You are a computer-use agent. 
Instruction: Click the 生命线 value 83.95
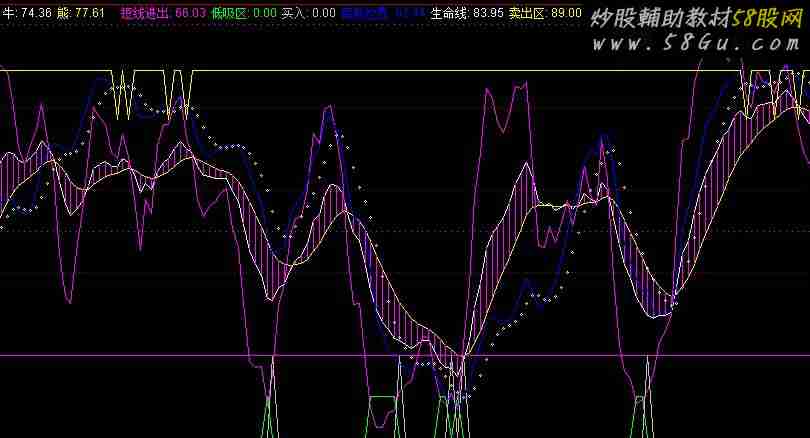pyautogui.click(x=488, y=13)
